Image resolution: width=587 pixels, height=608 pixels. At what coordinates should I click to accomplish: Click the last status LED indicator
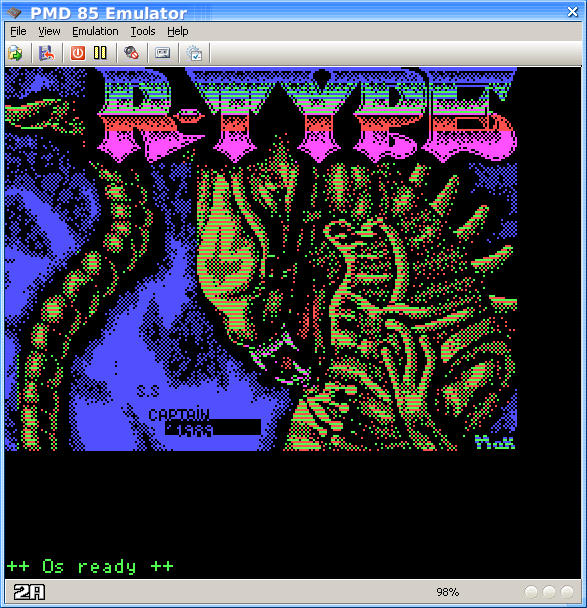567,592
